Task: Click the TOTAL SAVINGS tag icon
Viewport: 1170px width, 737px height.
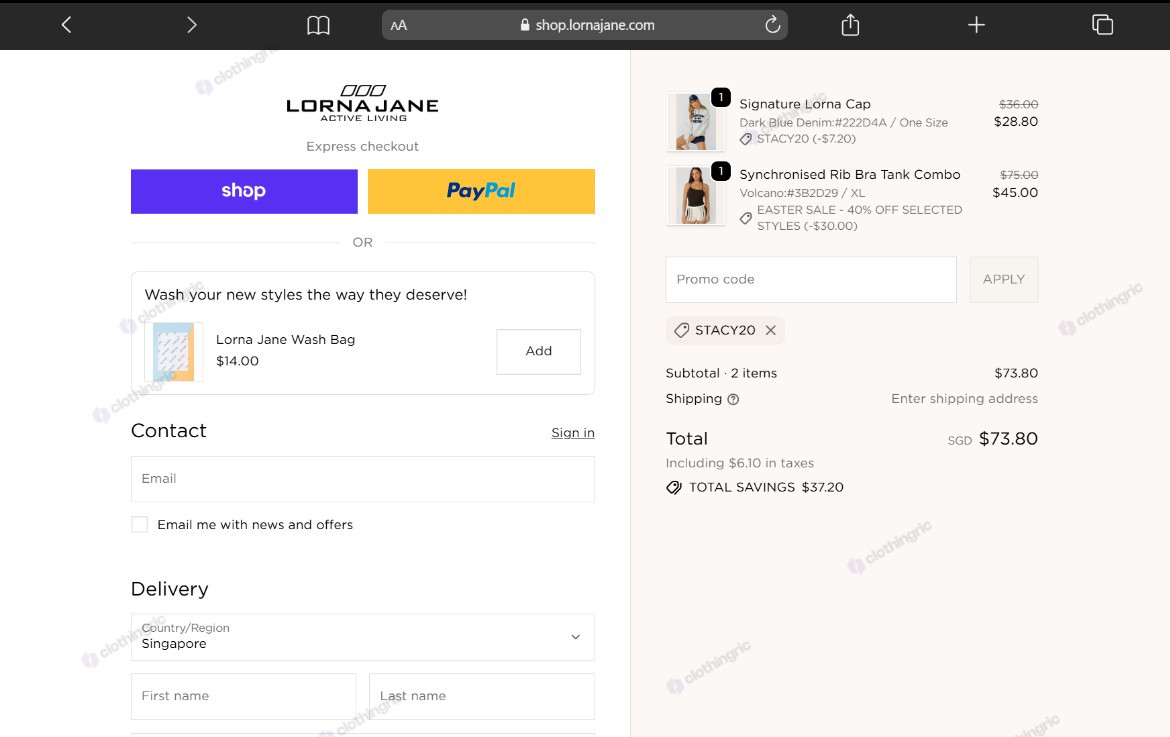Action: click(x=674, y=488)
